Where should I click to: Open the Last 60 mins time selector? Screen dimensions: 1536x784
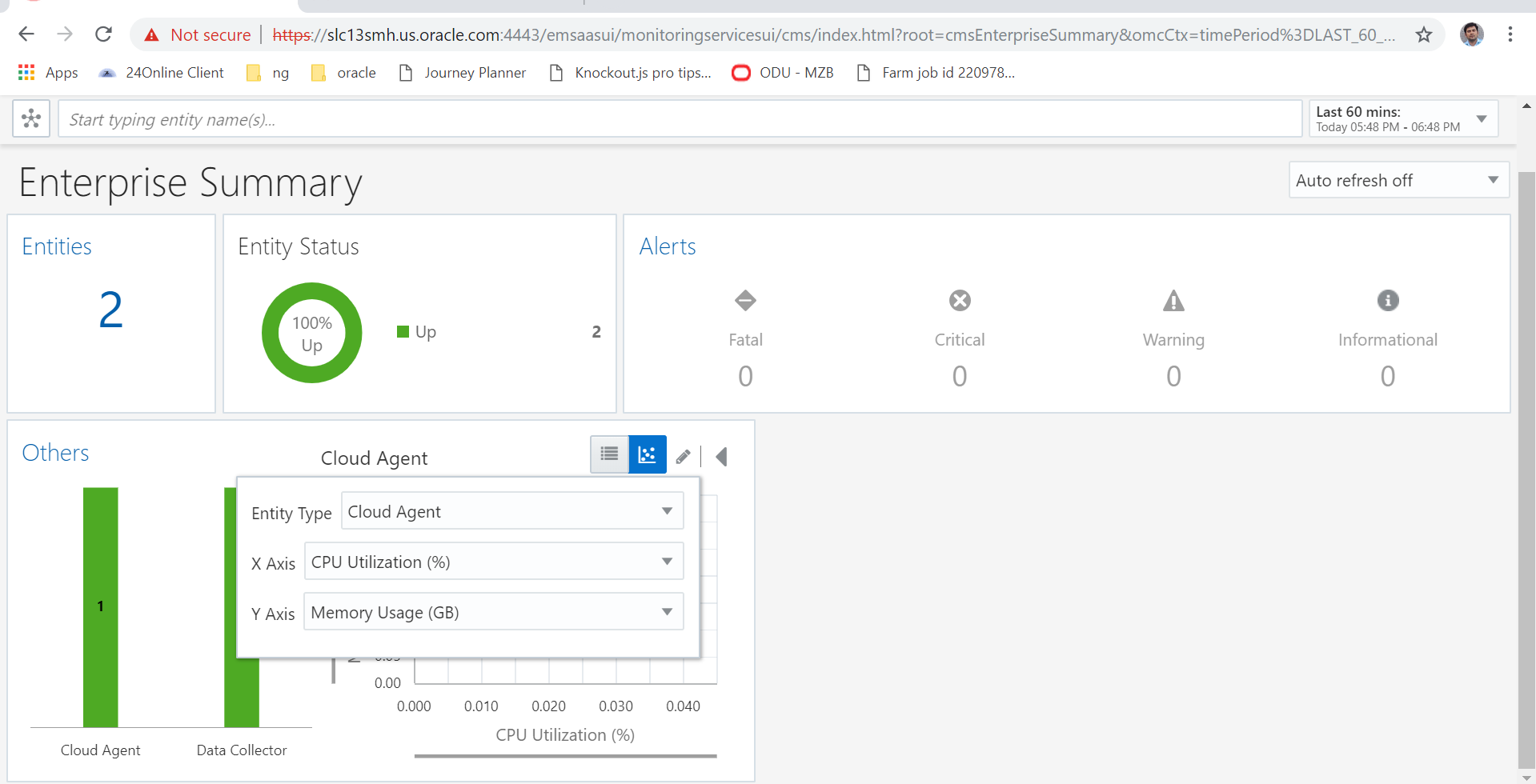tap(1403, 118)
